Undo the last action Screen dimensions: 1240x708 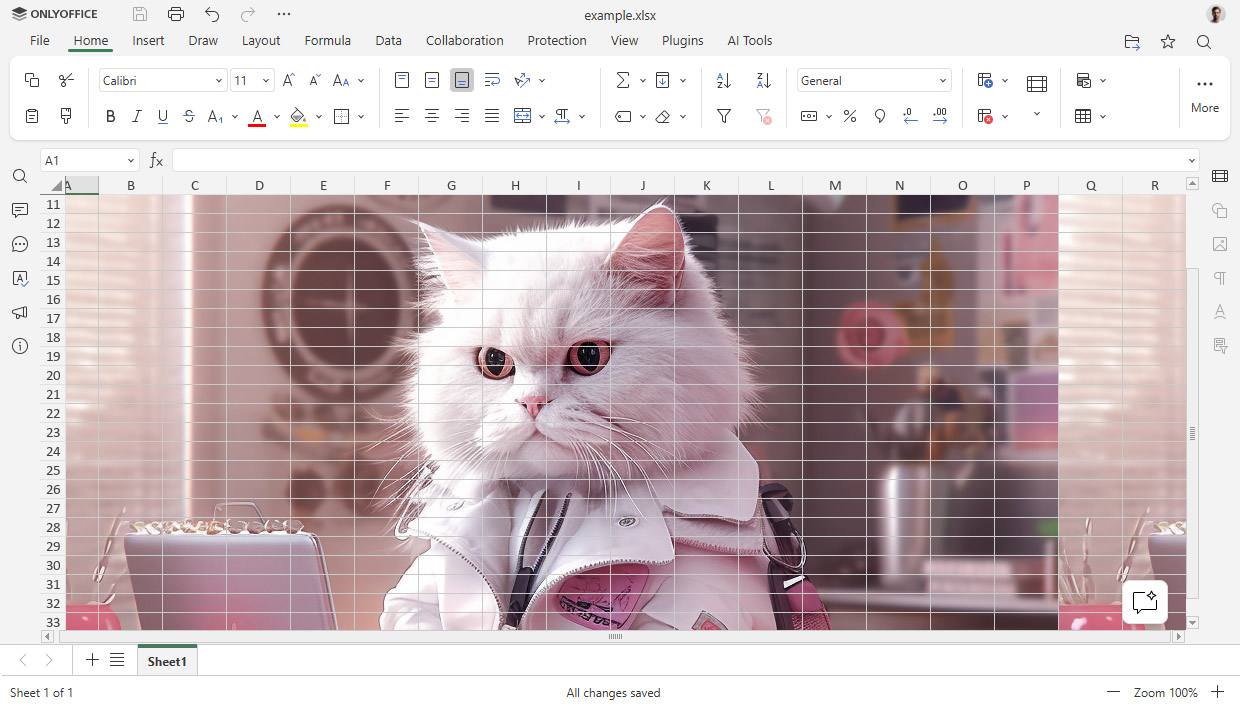pyautogui.click(x=212, y=14)
